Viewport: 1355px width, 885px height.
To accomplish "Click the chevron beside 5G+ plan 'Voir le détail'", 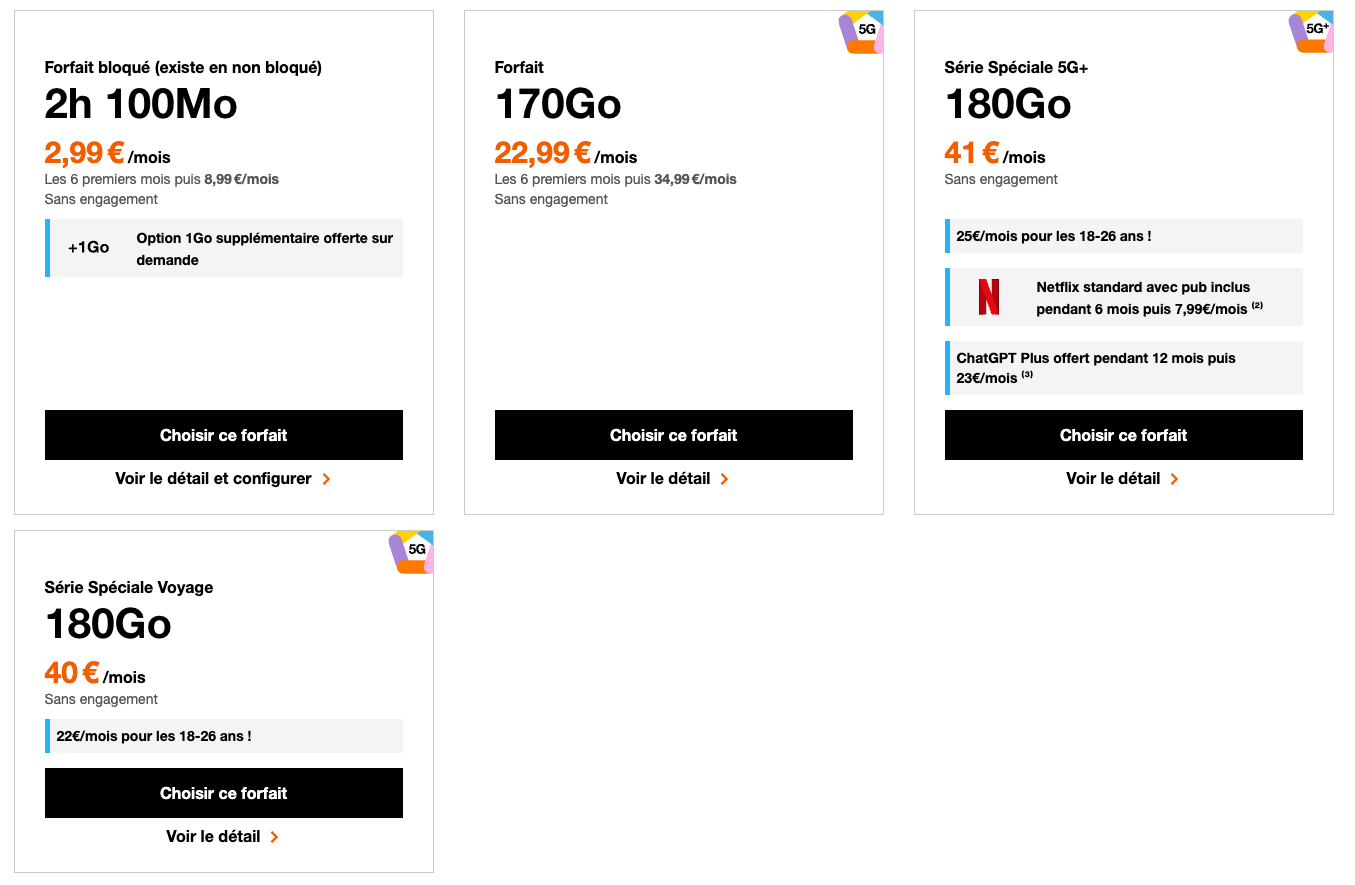I will [x=1174, y=479].
